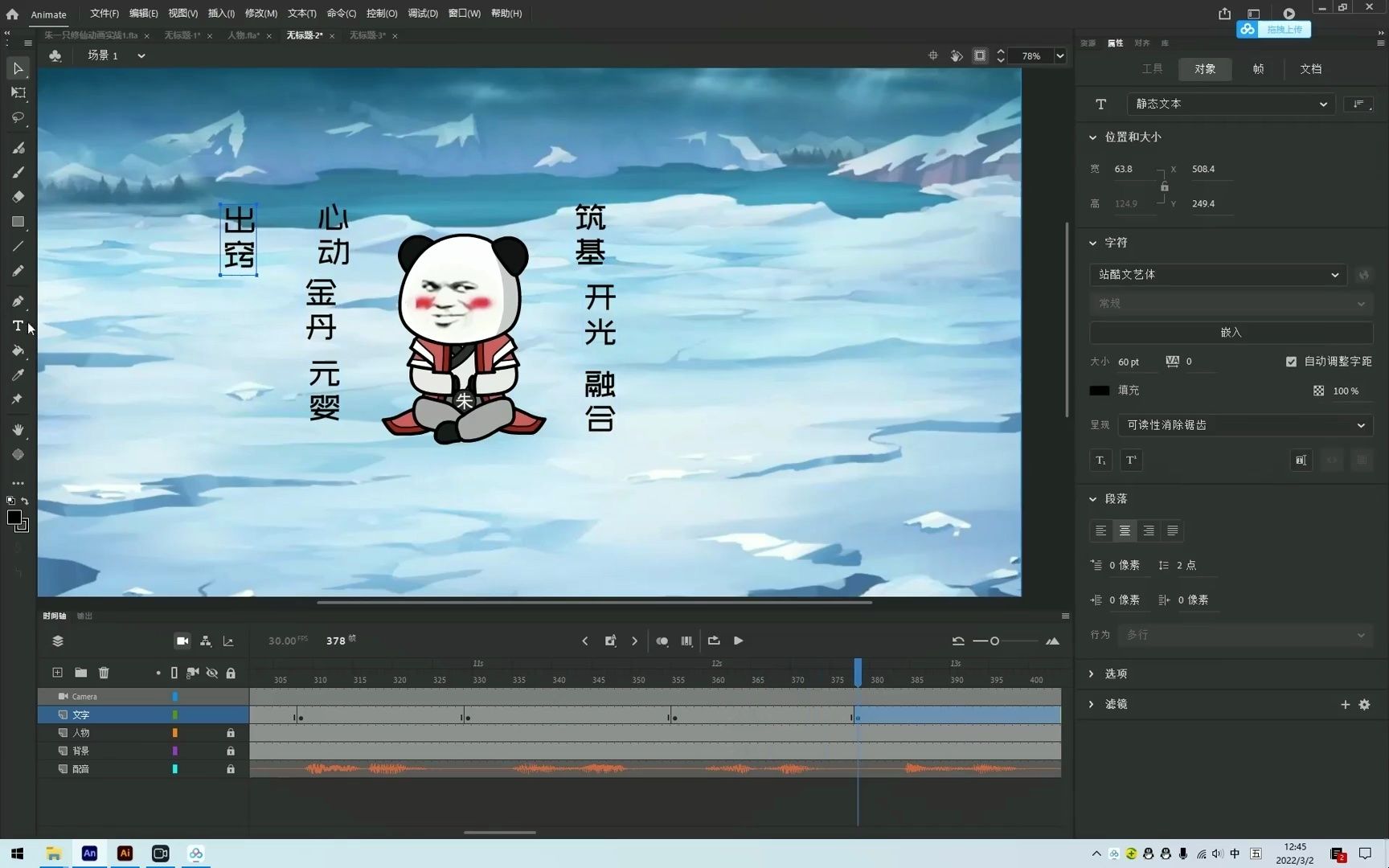The width and height of the screenshot is (1389, 868).
Task: Click the loop playback icon
Action: [x=713, y=641]
